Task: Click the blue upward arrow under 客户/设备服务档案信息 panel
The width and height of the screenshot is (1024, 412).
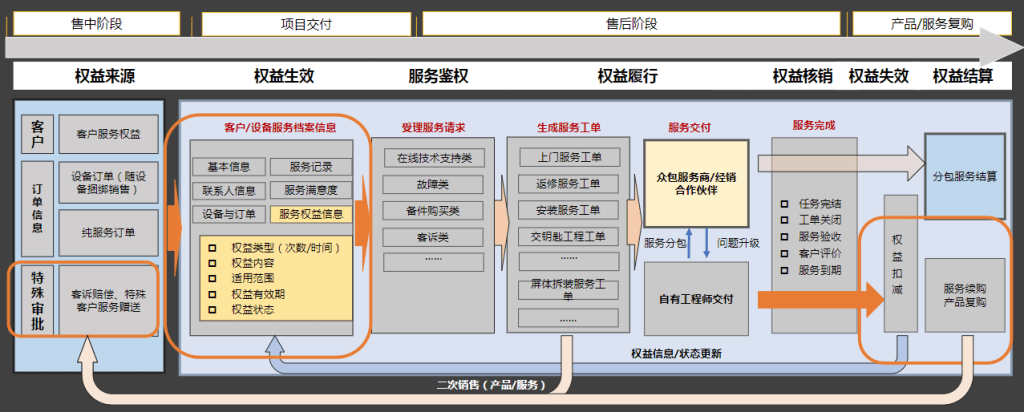Action: (273, 345)
